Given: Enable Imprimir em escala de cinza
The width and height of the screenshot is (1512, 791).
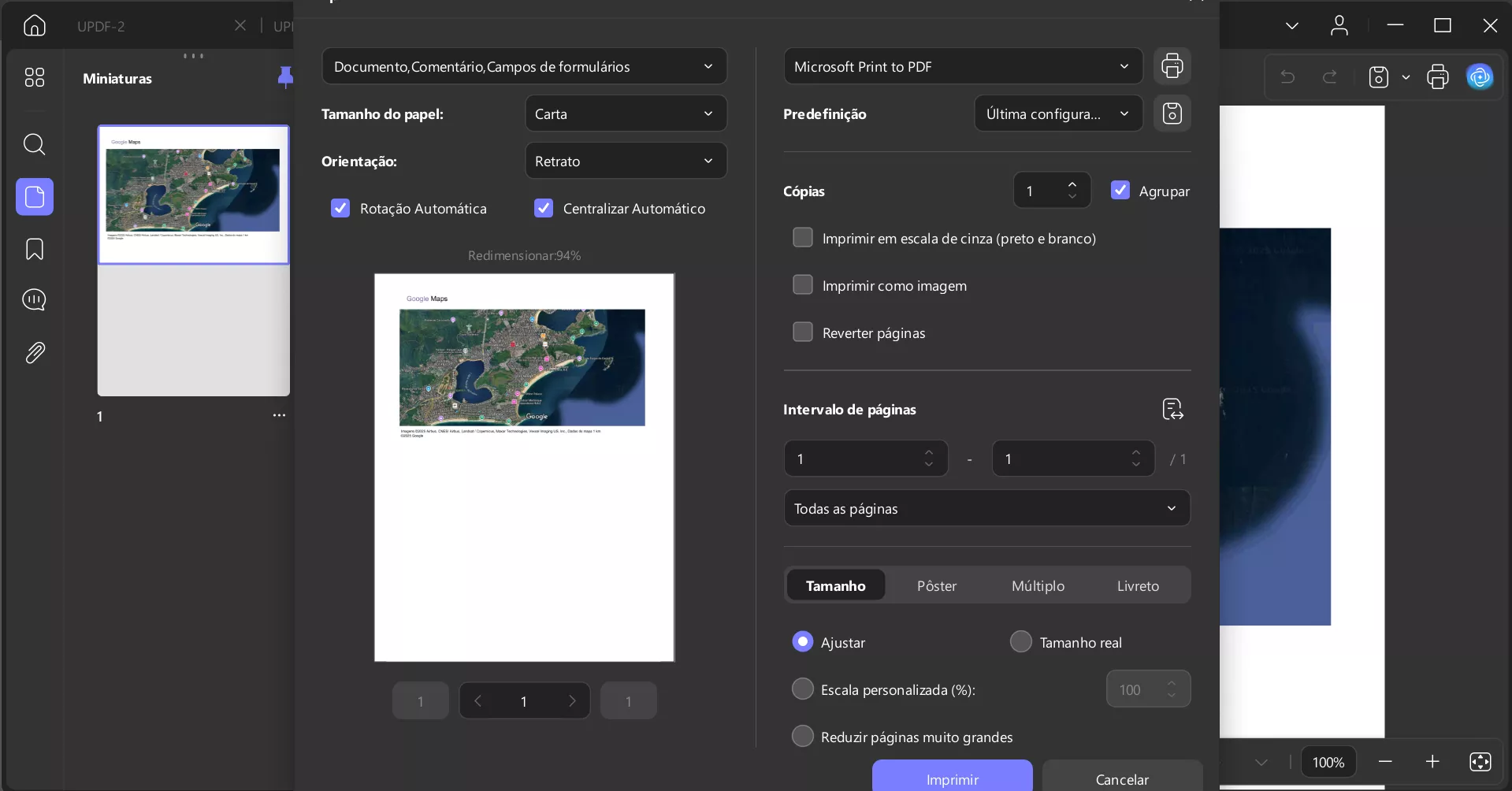Looking at the screenshot, I should pos(803,237).
